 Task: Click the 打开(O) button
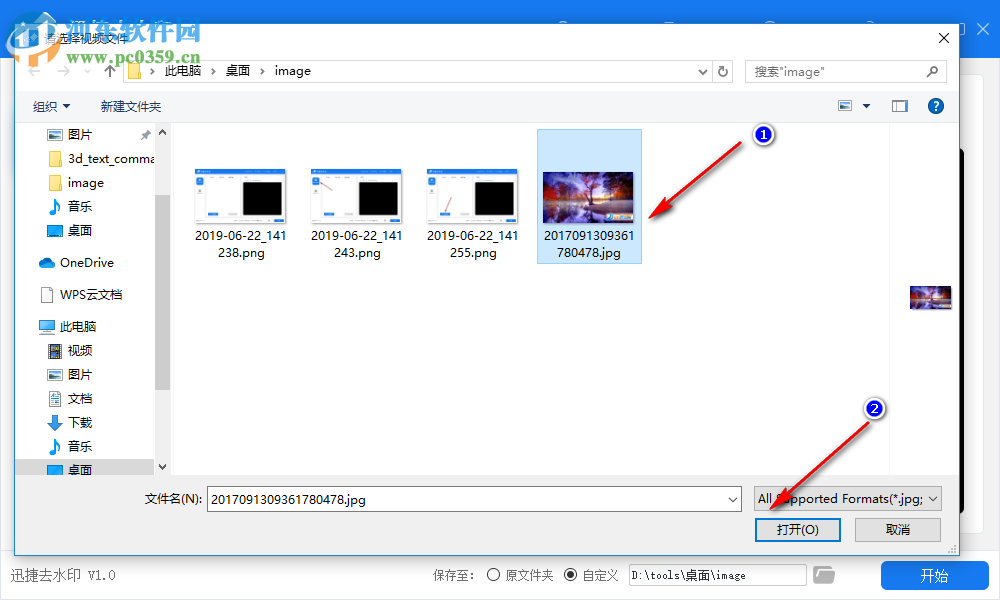click(x=797, y=530)
